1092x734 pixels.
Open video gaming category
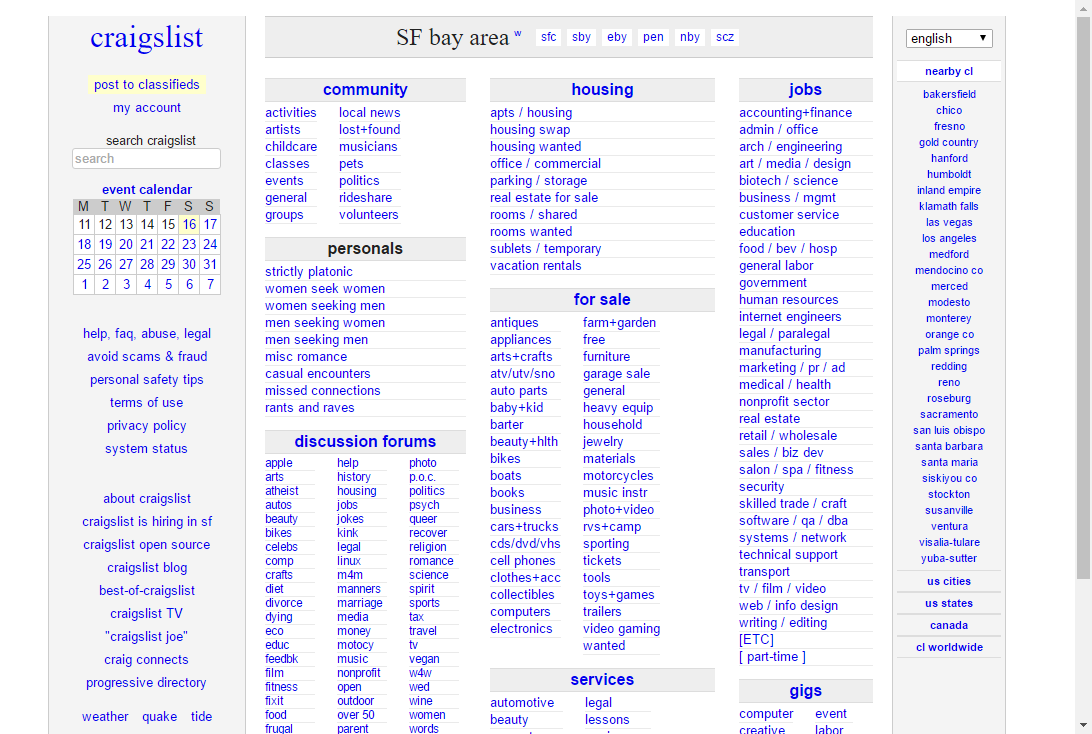point(621,629)
